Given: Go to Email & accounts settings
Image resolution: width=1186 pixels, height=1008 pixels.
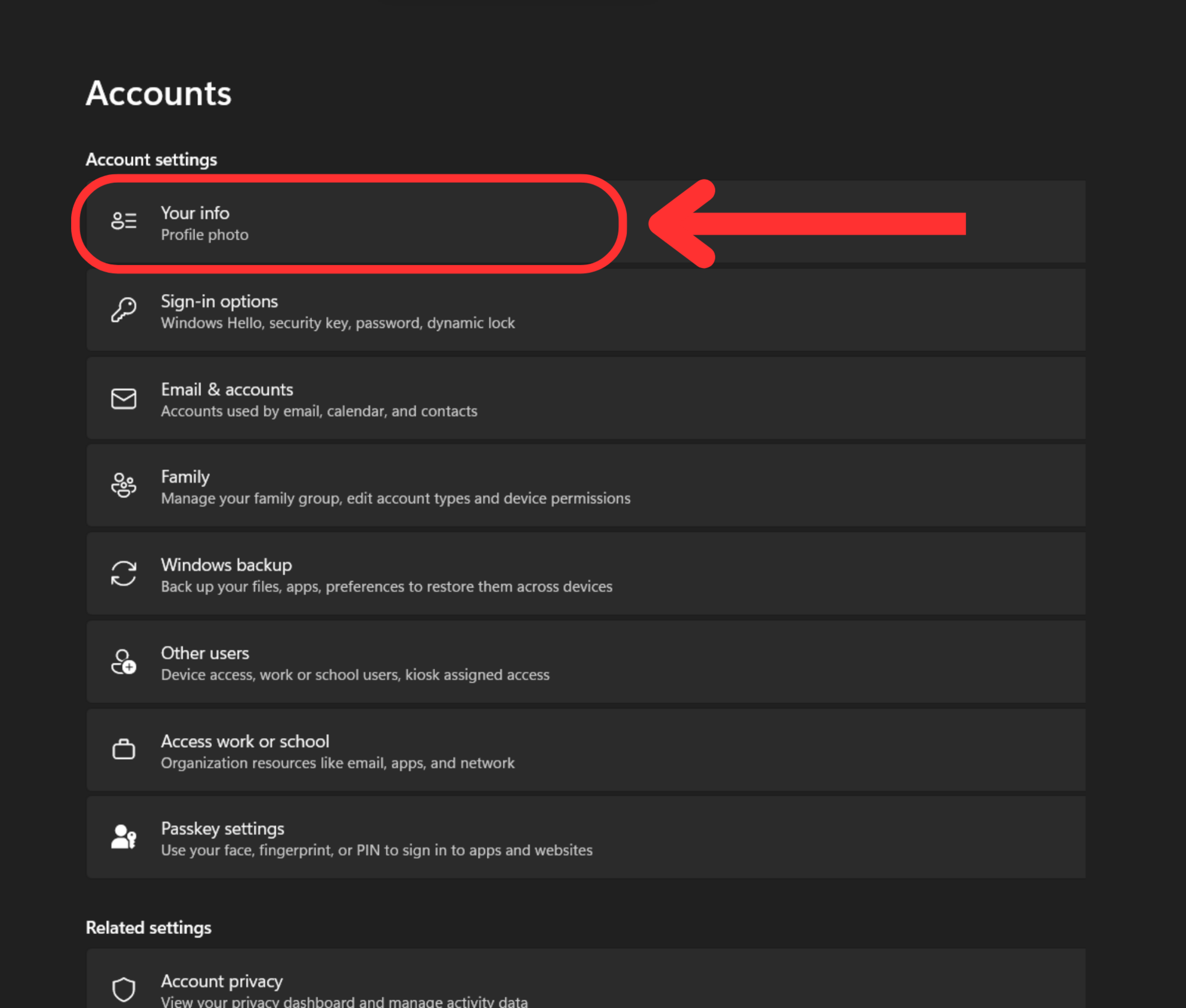Looking at the screenshot, I should [227, 390].
